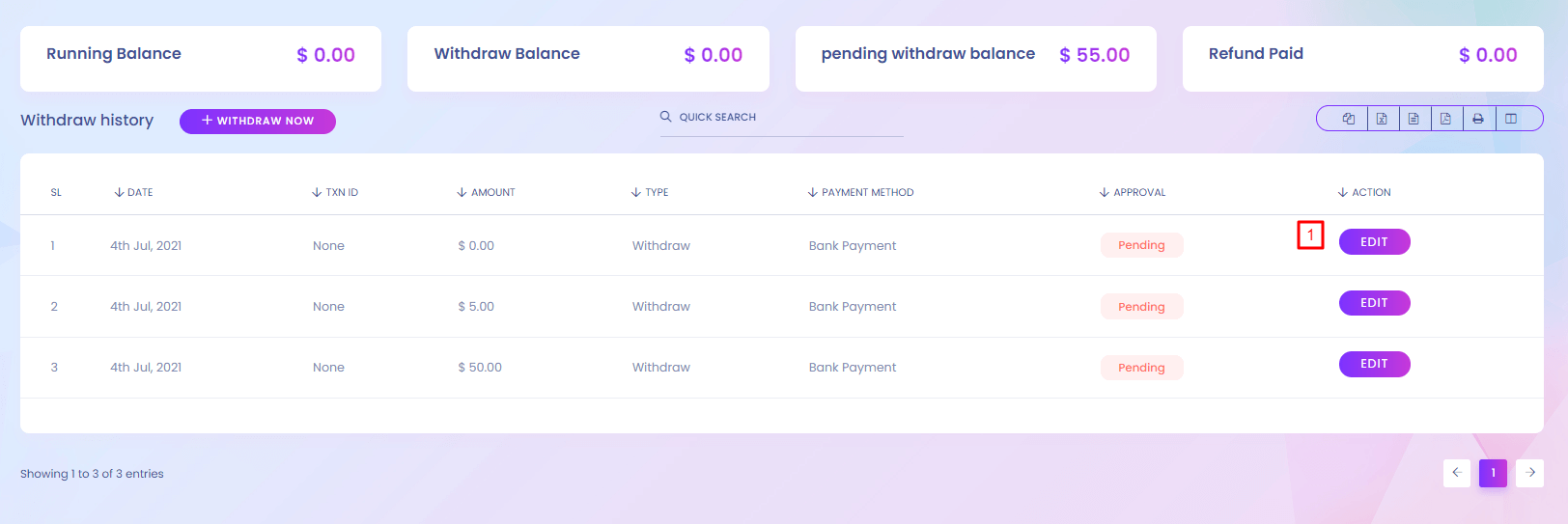Go to the previous page arrow
This screenshot has width=1568, height=524.
1456,473
